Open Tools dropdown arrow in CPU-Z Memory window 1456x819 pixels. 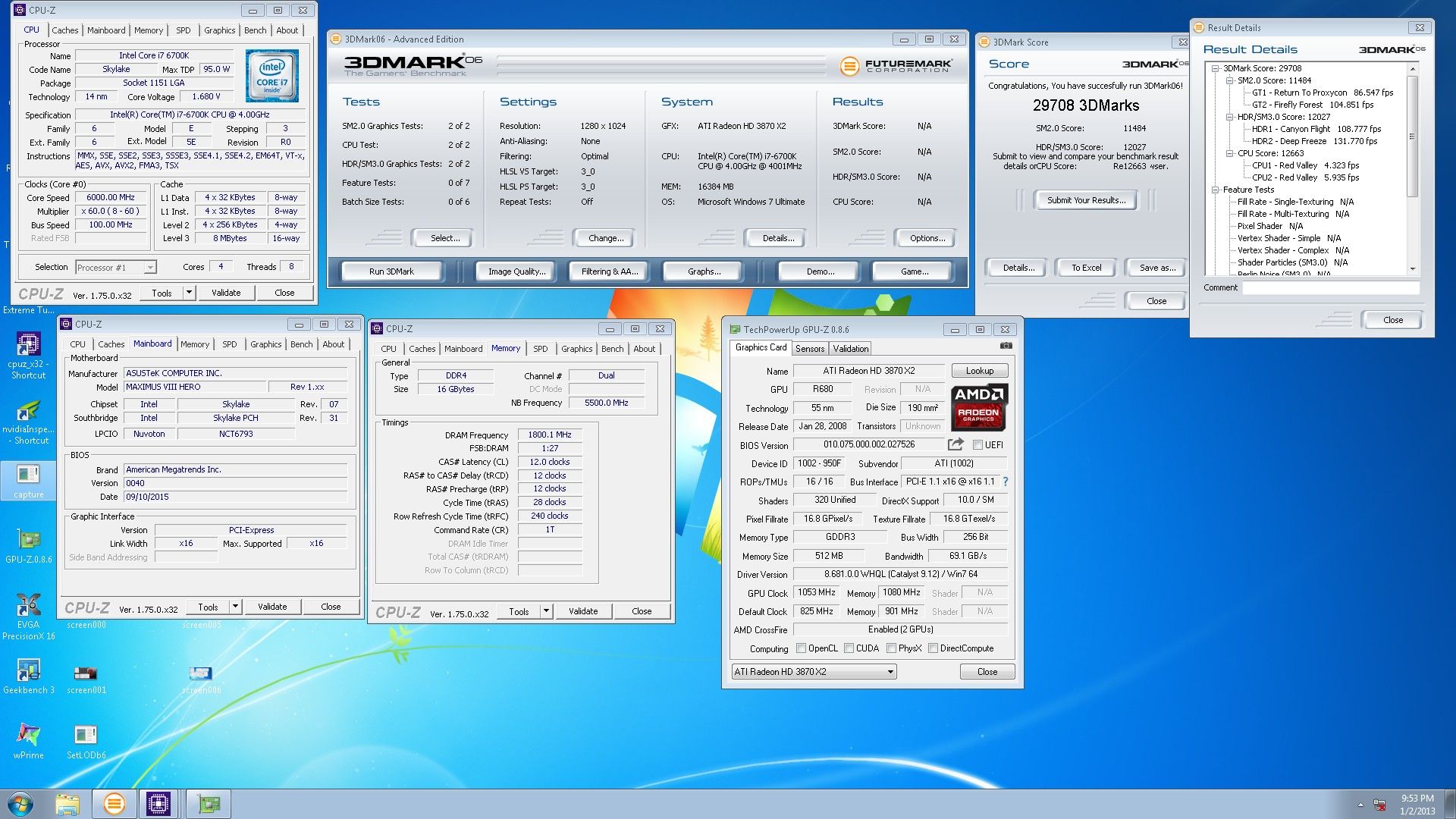[546, 611]
